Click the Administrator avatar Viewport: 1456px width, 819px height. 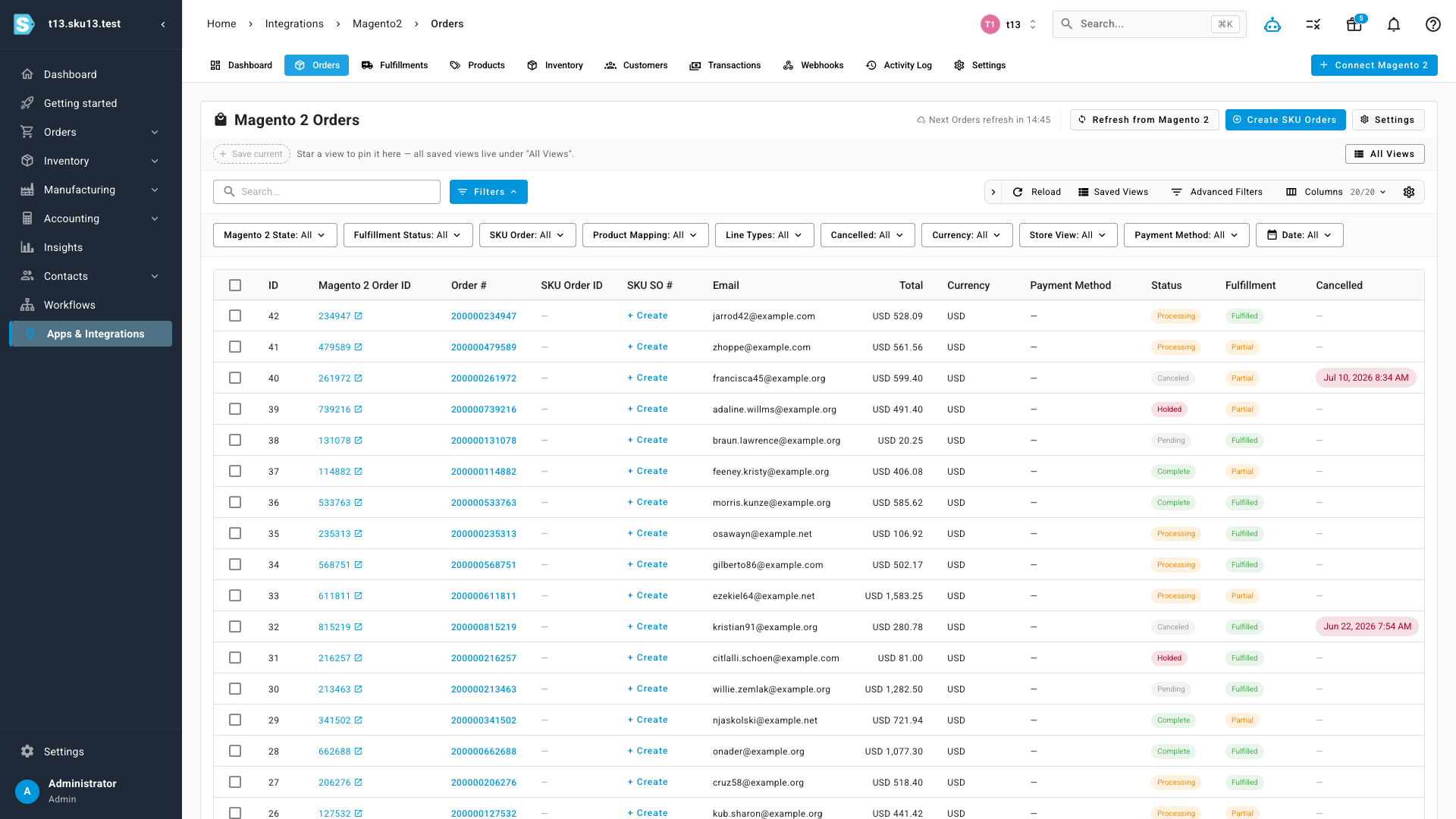[27, 791]
